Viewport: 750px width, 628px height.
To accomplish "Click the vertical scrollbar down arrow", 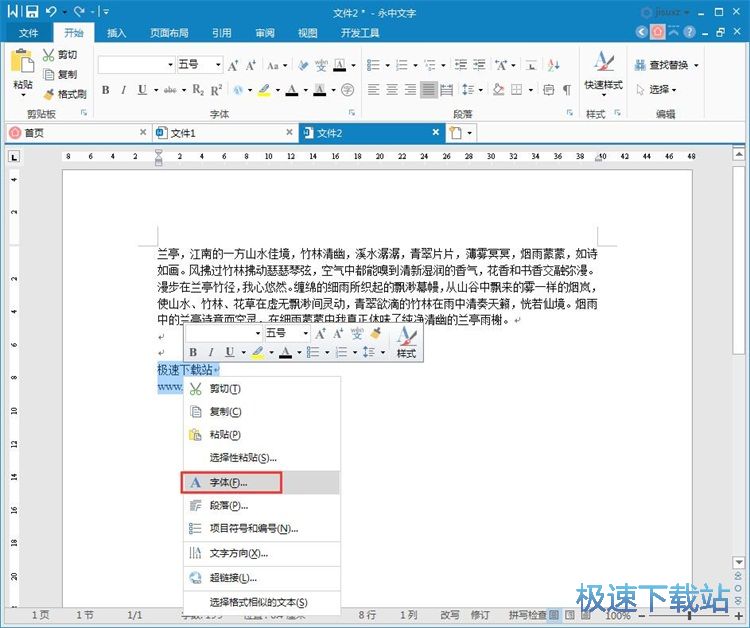I will 739,562.
